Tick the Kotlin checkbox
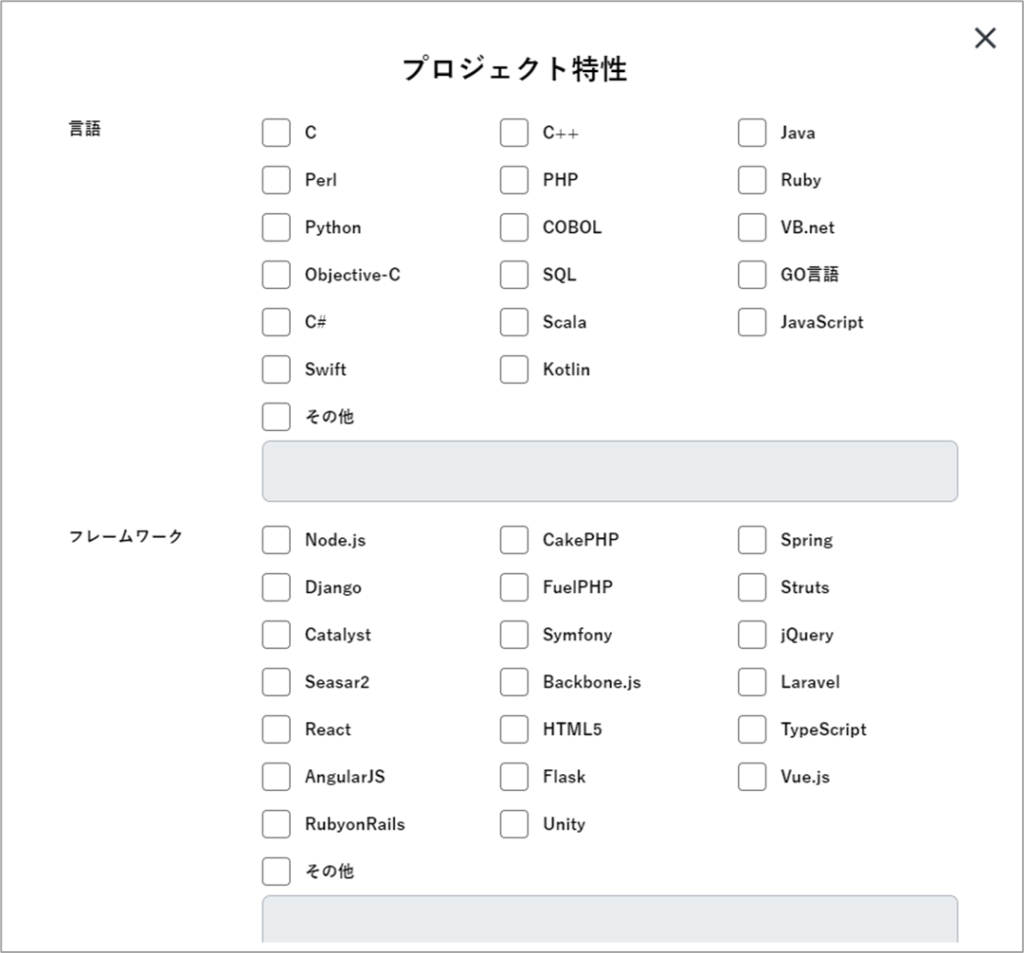Image resolution: width=1024 pixels, height=953 pixels. point(514,369)
